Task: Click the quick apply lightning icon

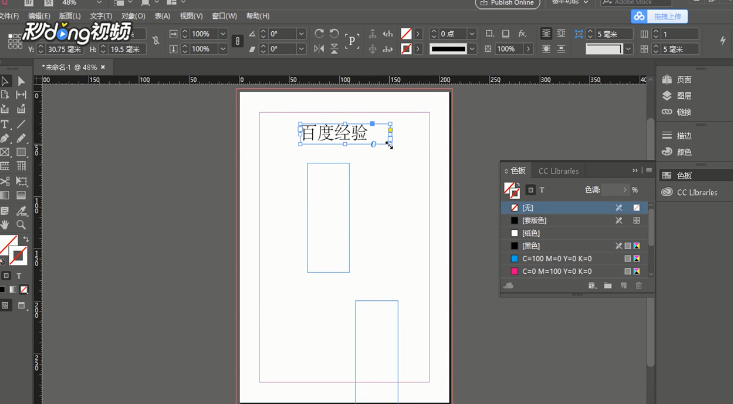Action: (723, 41)
